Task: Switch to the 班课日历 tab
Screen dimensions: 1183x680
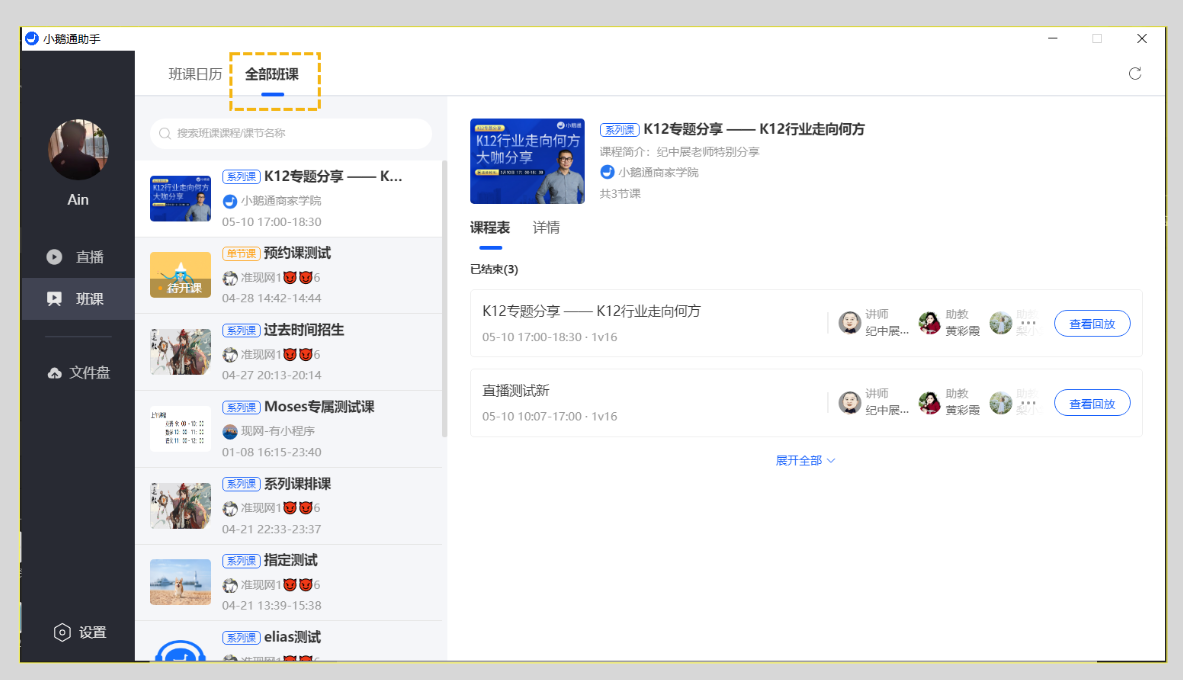Action: pos(195,74)
